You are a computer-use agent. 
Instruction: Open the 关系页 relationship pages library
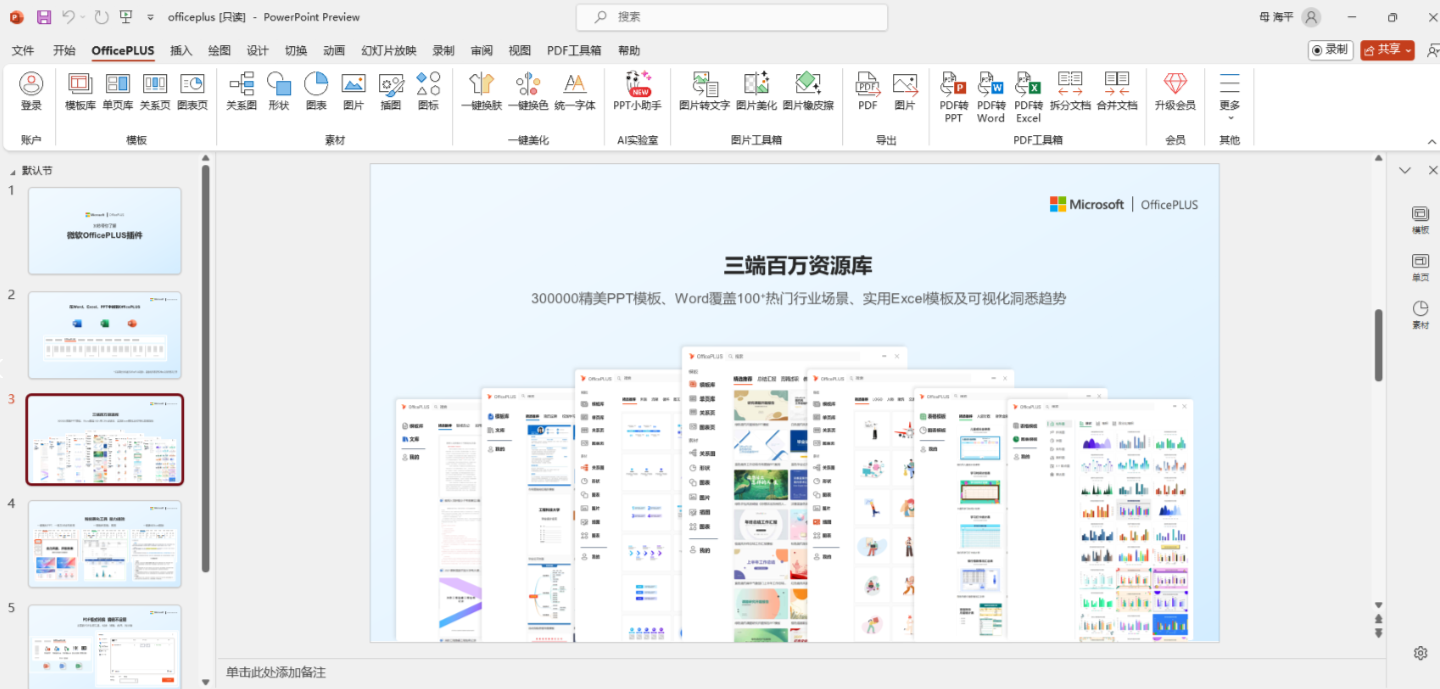(x=155, y=91)
